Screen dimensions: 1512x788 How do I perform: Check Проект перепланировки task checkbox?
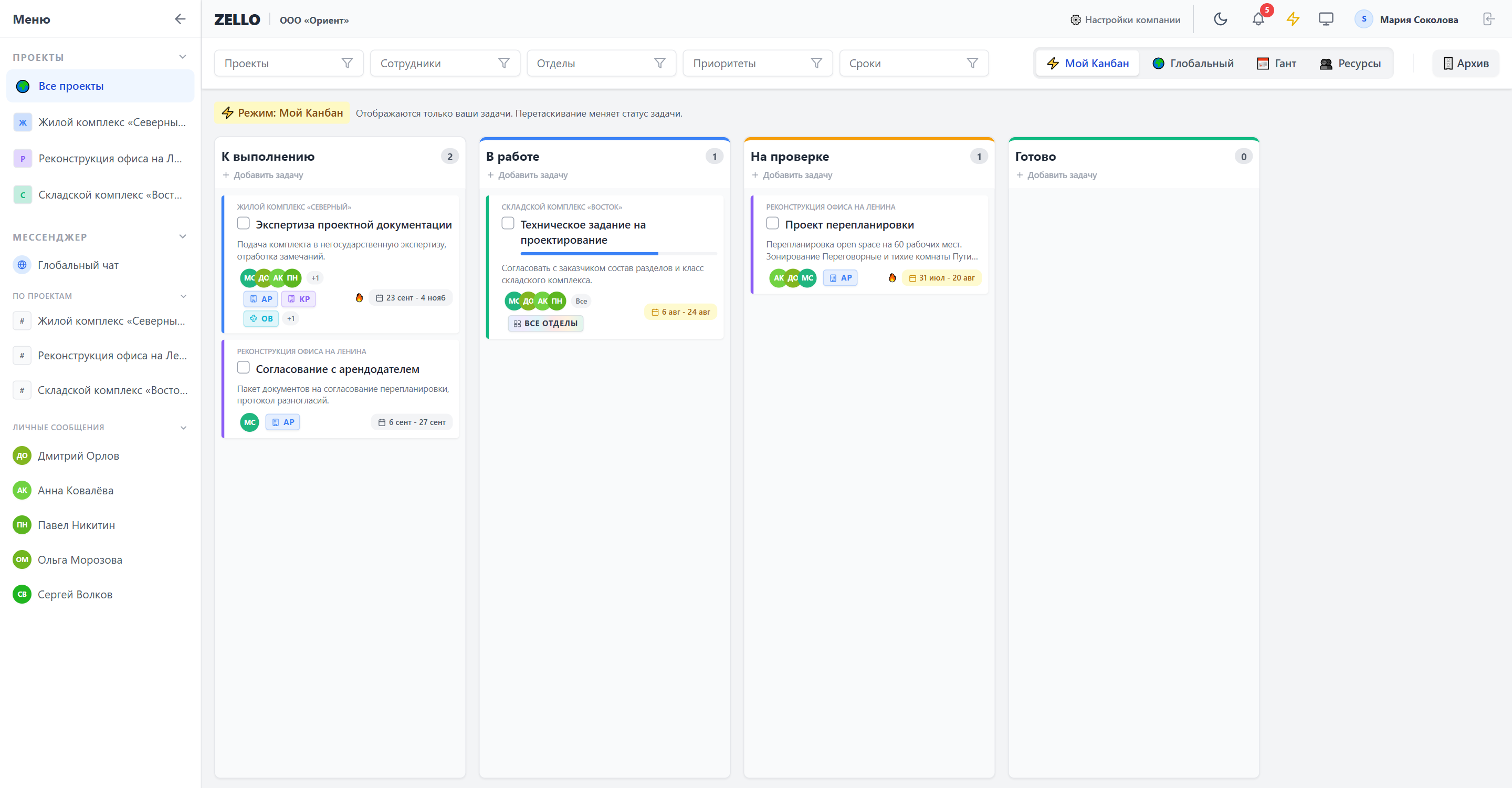pos(772,223)
